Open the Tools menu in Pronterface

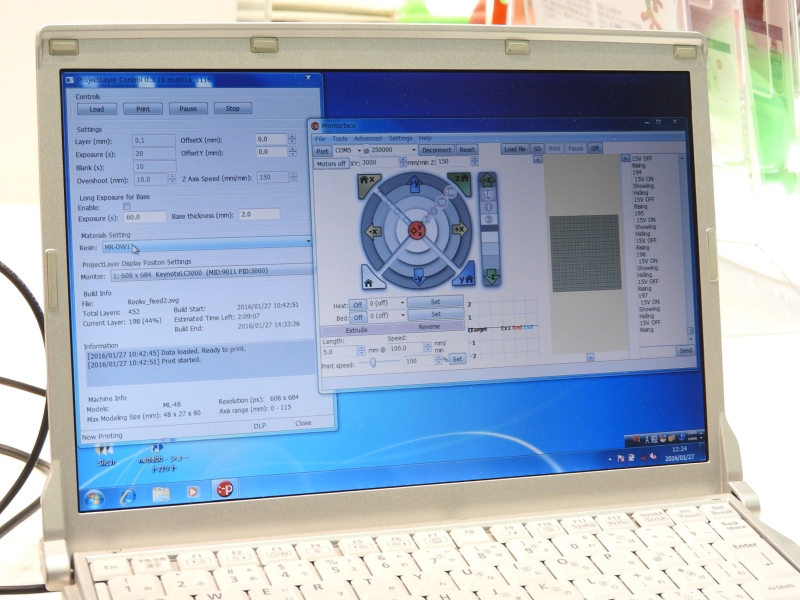340,138
